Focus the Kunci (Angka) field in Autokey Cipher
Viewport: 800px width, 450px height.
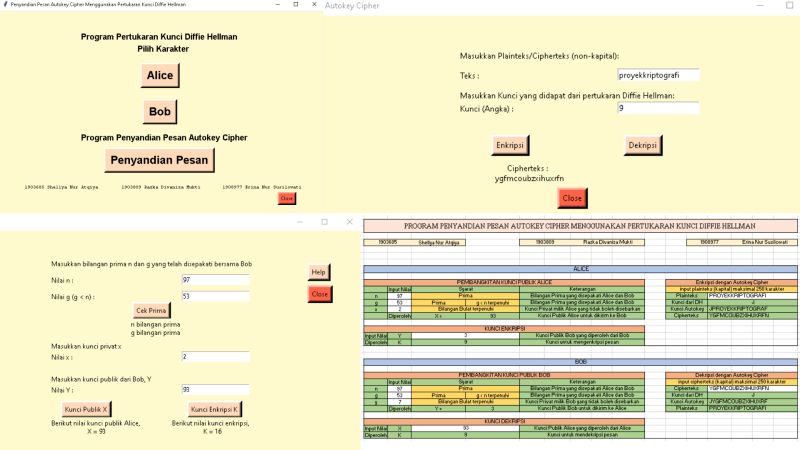click(x=658, y=108)
